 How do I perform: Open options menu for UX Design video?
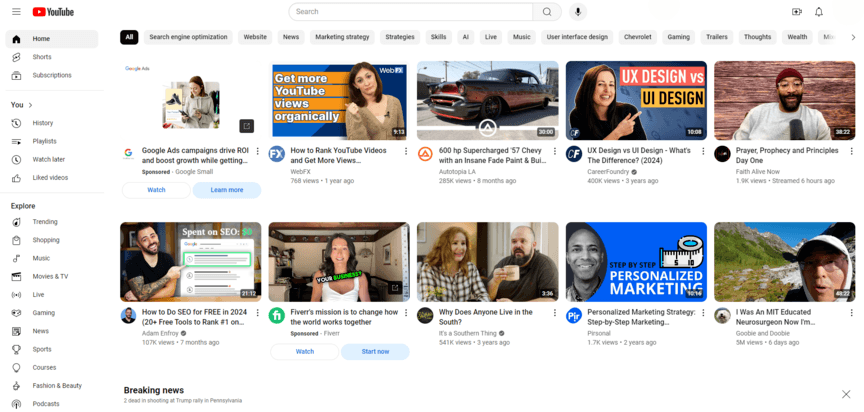point(702,152)
